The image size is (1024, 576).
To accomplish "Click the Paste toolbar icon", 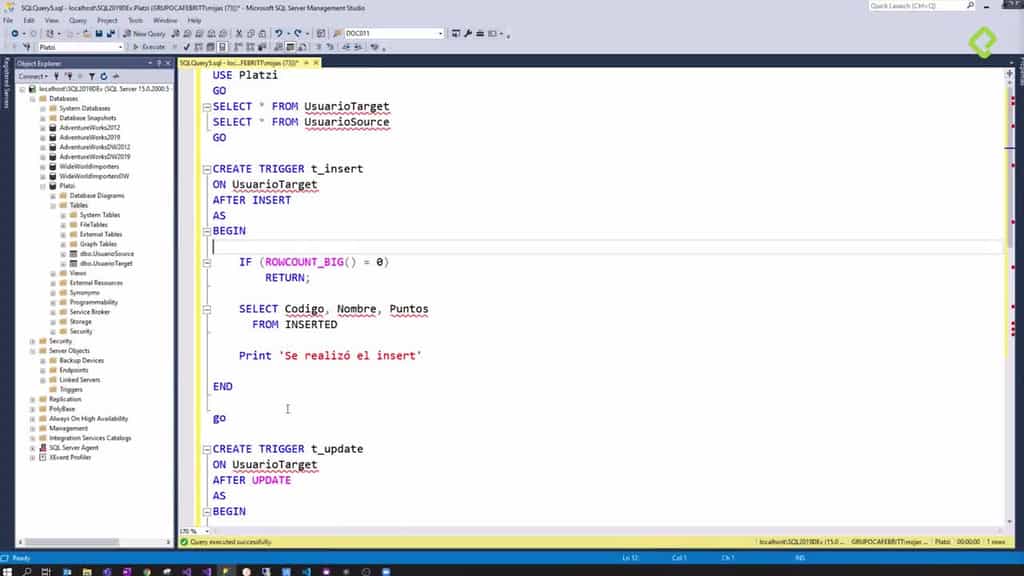I will pos(263,33).
